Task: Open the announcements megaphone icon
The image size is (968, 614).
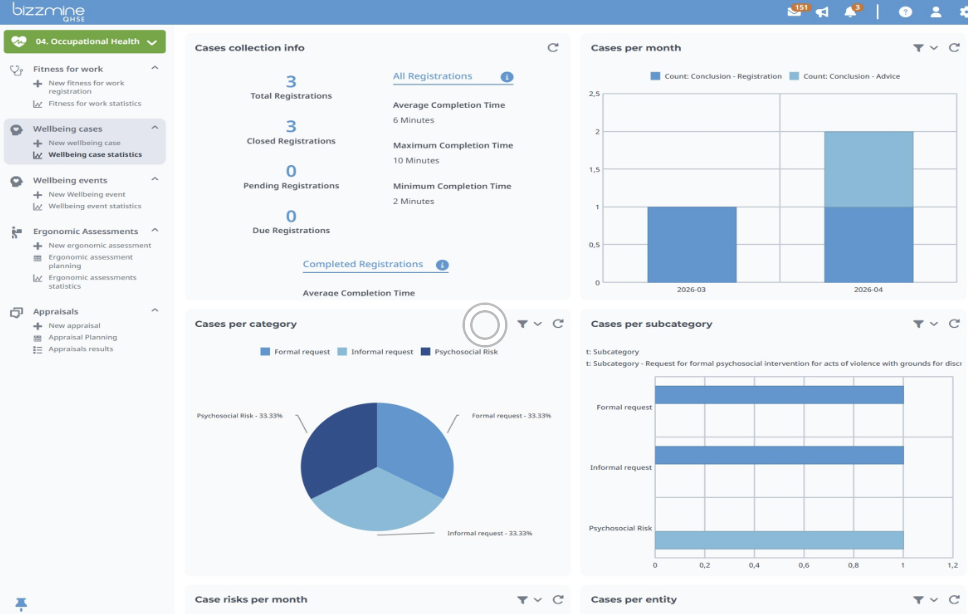Action: [x=822, y=12]
